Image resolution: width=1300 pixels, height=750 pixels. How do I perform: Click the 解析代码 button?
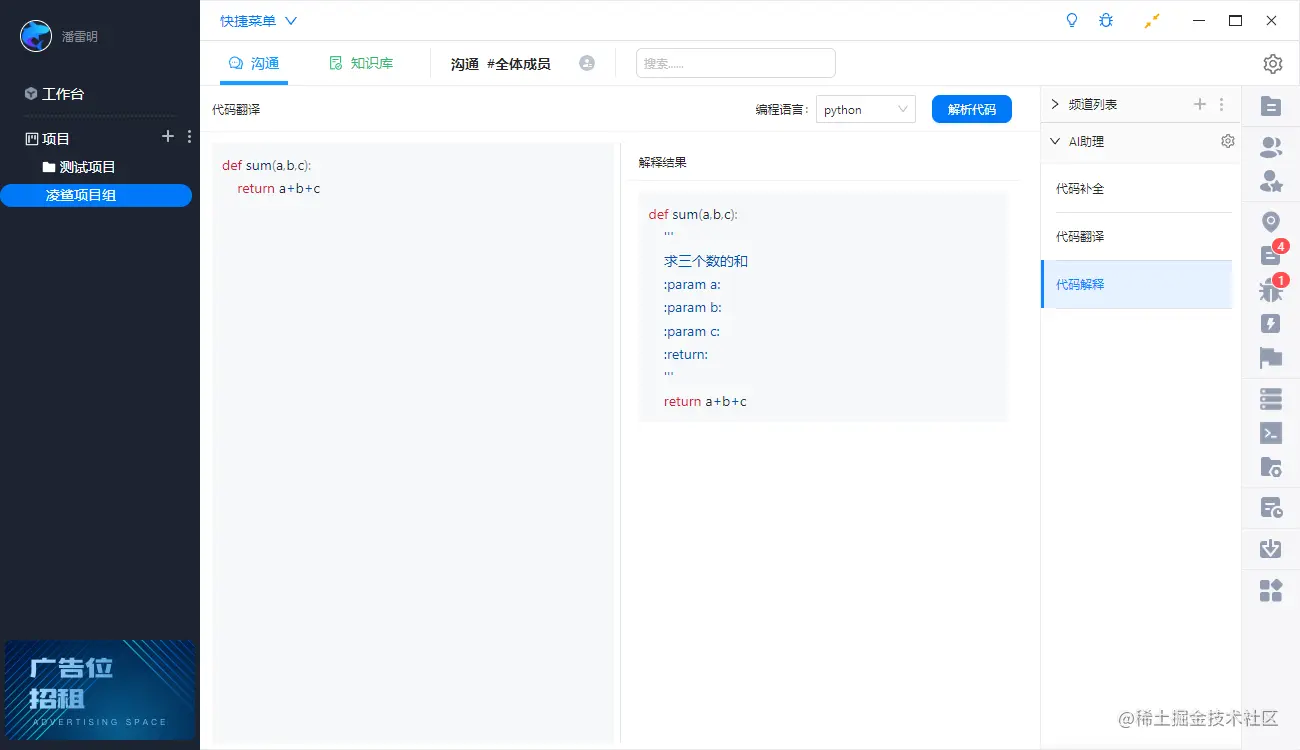coord(972,109)
